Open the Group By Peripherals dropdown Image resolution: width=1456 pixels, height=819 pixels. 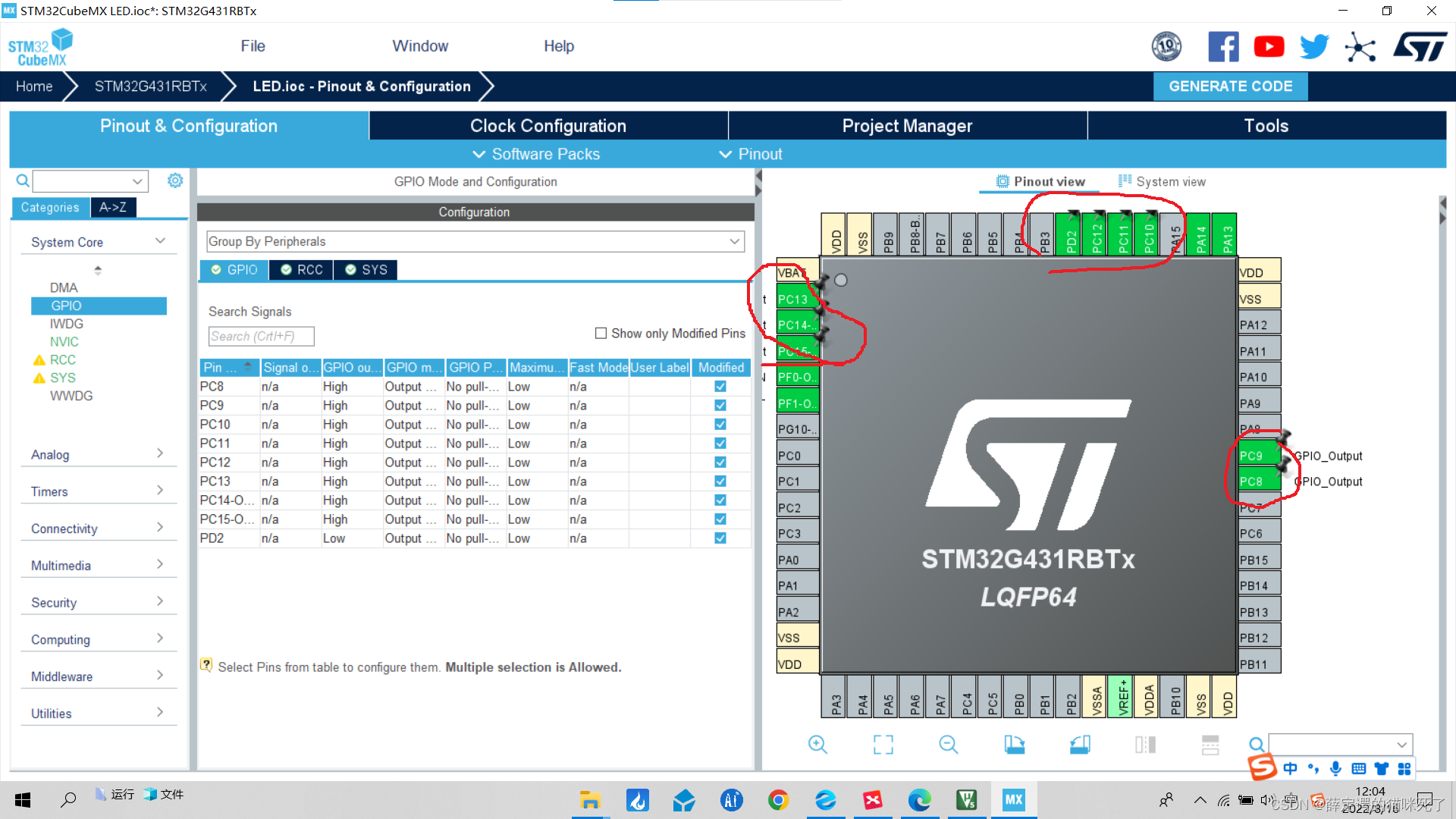(x=475, y=242)
